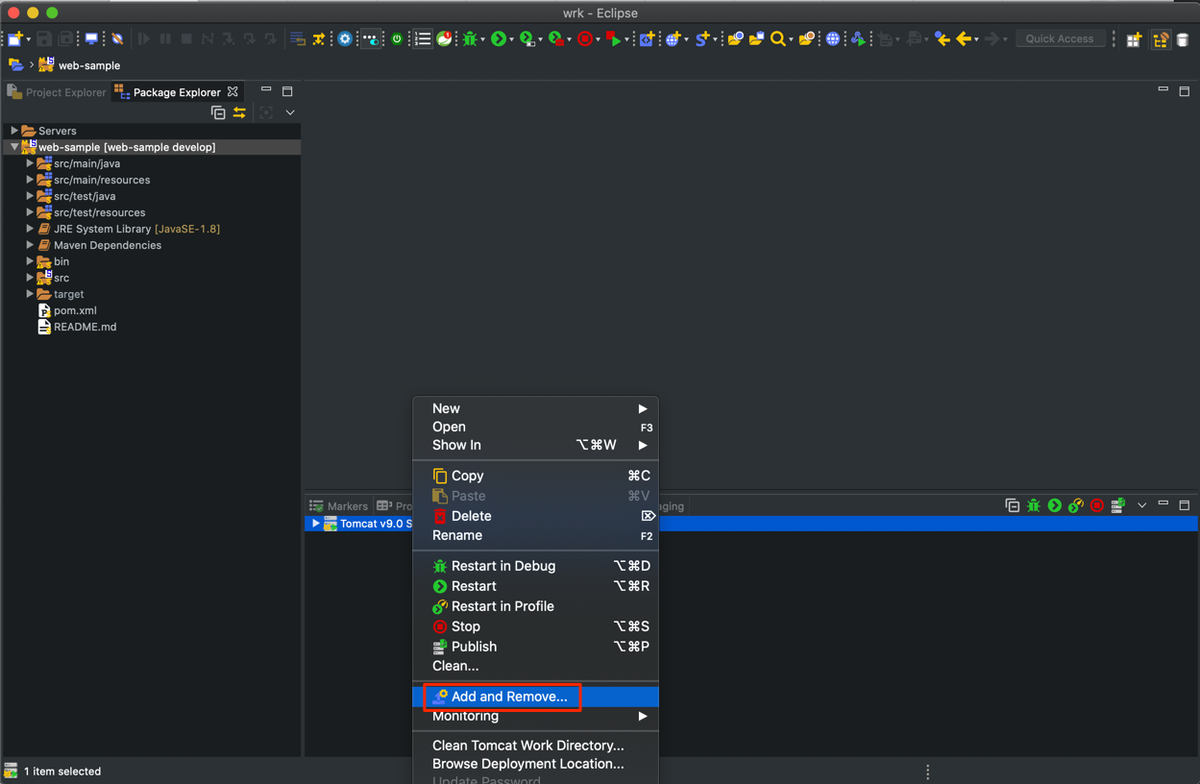This screenshot has width=1200, height=784.
Task: Open the Servers view menu chevron
Action: click(1142, 505)
